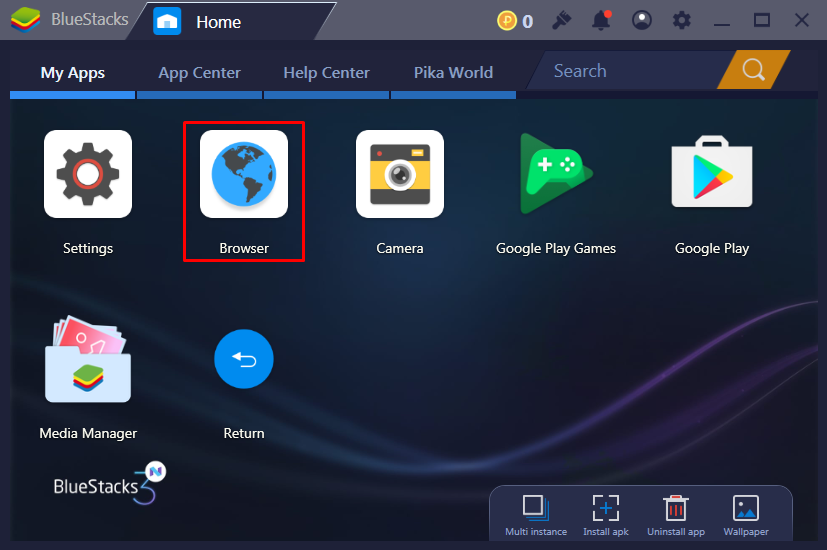Click the Install apk button
This screenshot has width=827, height=550.
606,508
